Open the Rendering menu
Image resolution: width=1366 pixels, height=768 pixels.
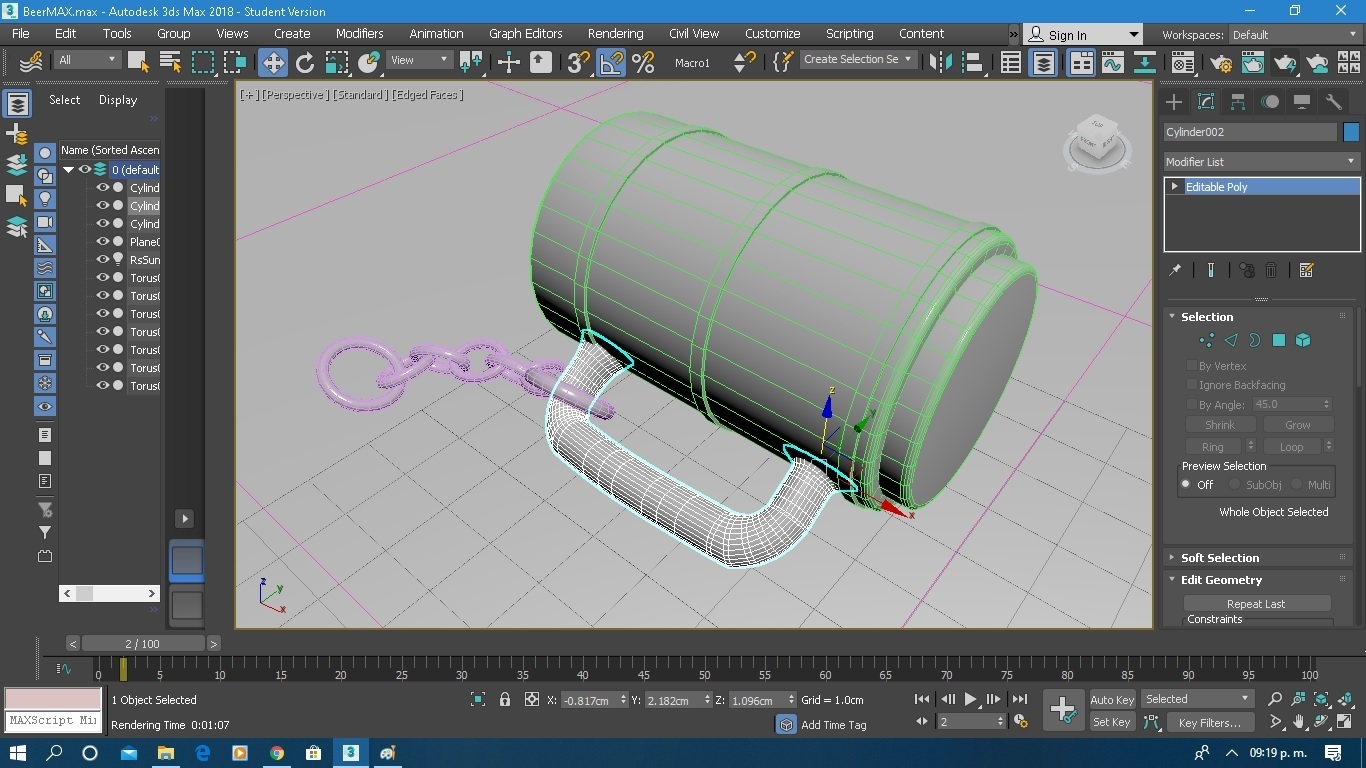click(x=615, y=33)
